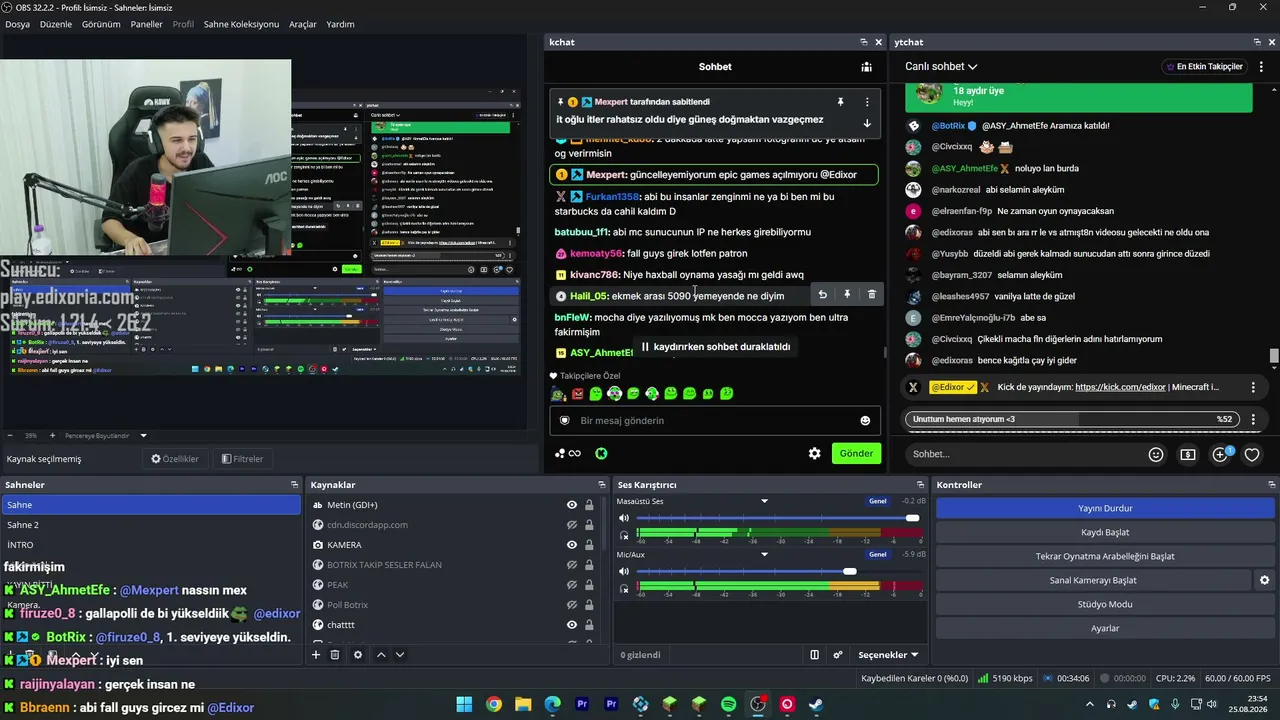Open the Paneller menu

[146, 24]
